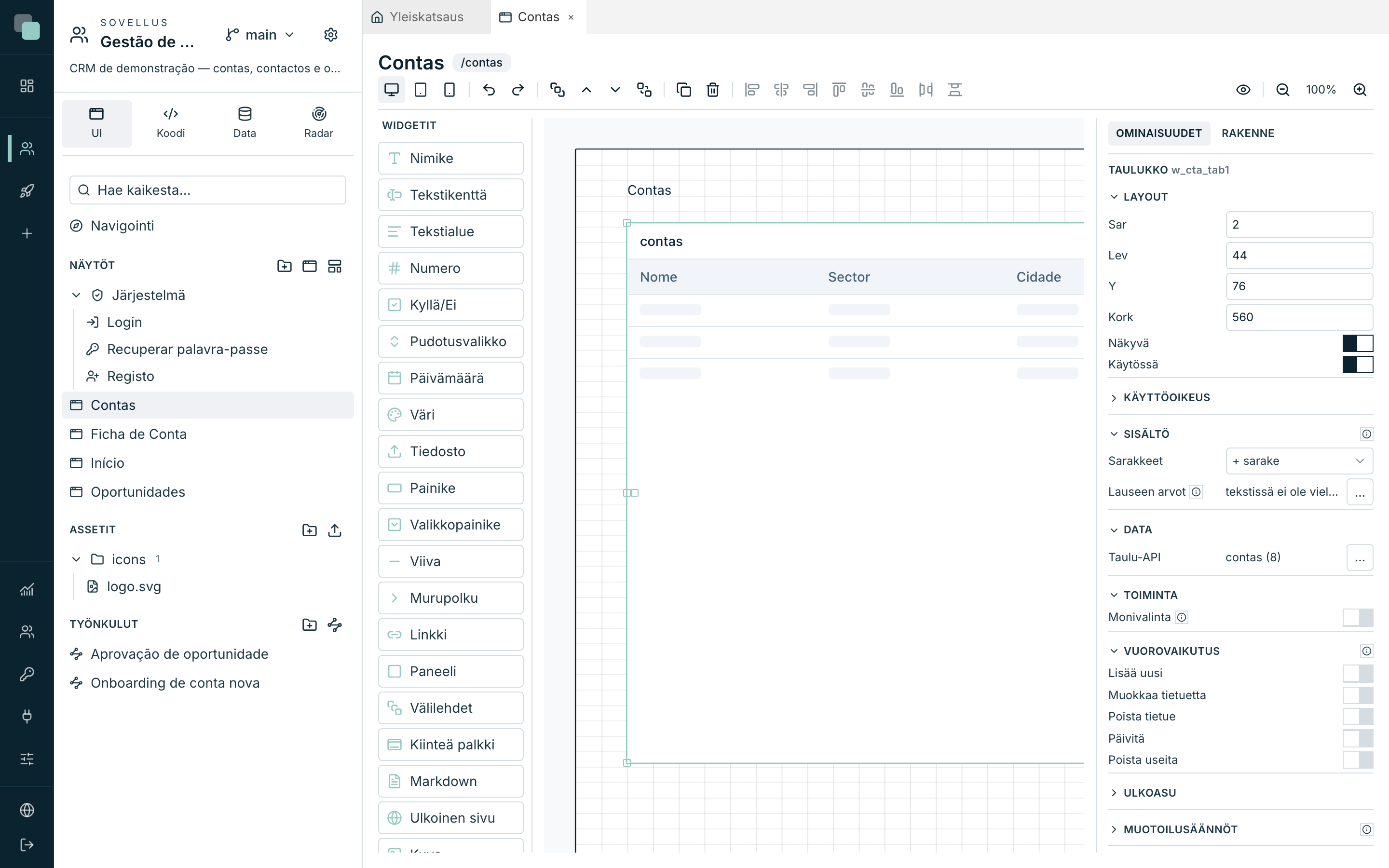Switch to the Koodi tab
Screen dimensions: 1389x868
click(x=170, y=123)
